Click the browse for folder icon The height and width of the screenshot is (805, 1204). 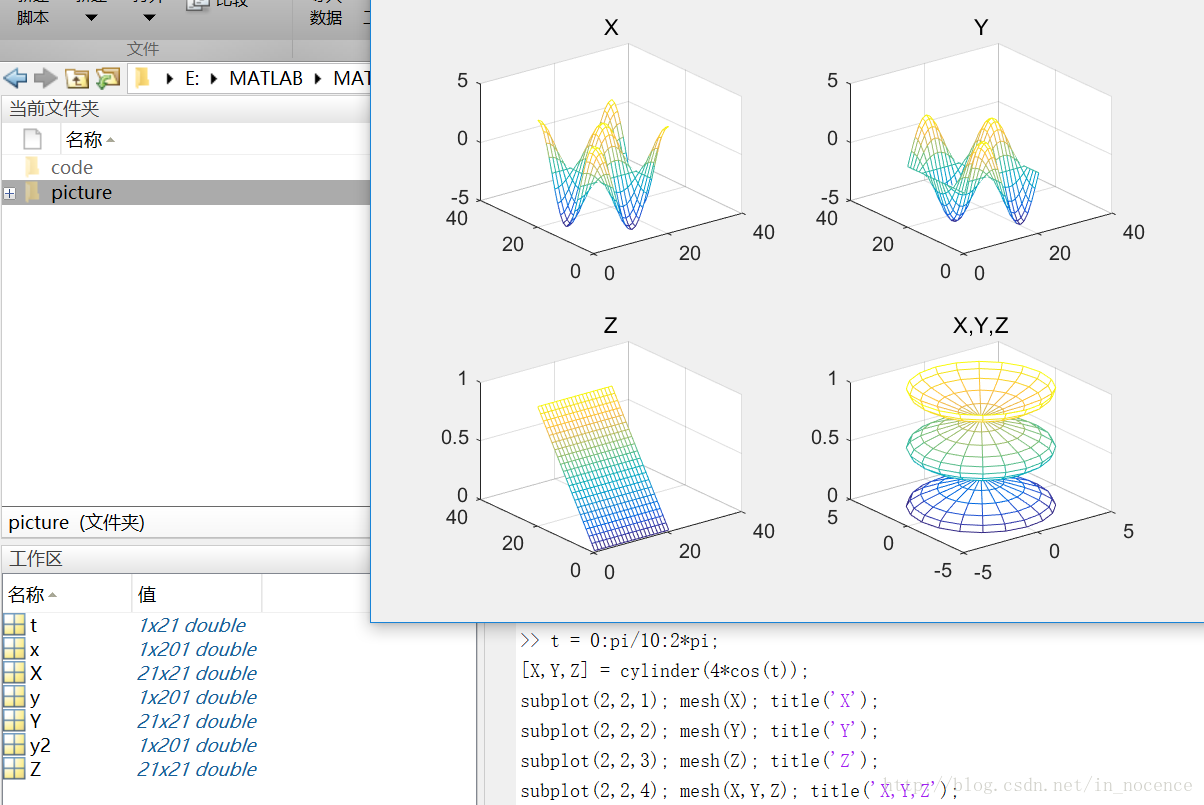[107, 78]
